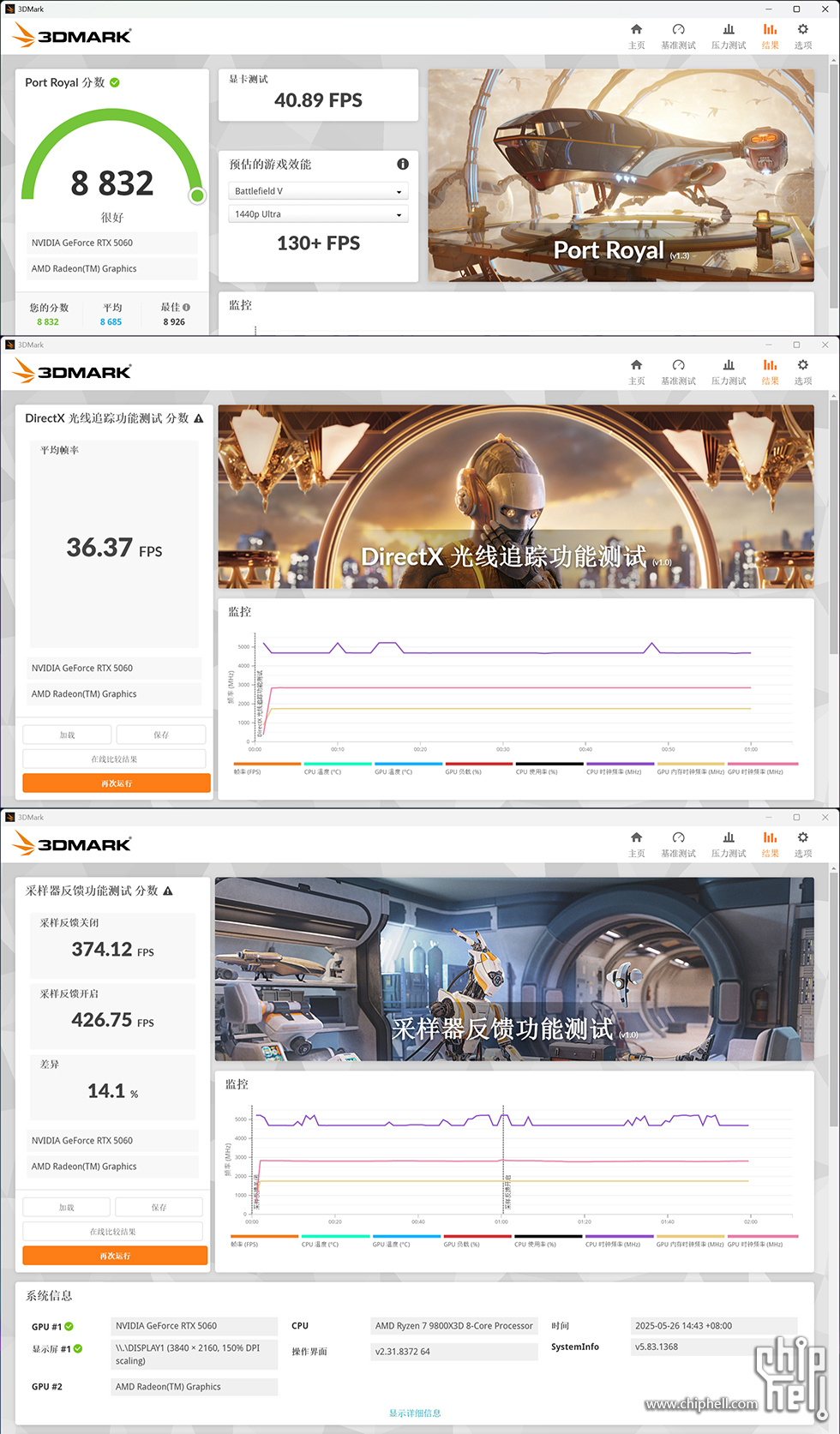Click 在线比较结果 in DirectX 光线追踪 window
This screenshot has height=1434, width=840.
(x=114, y=759)
